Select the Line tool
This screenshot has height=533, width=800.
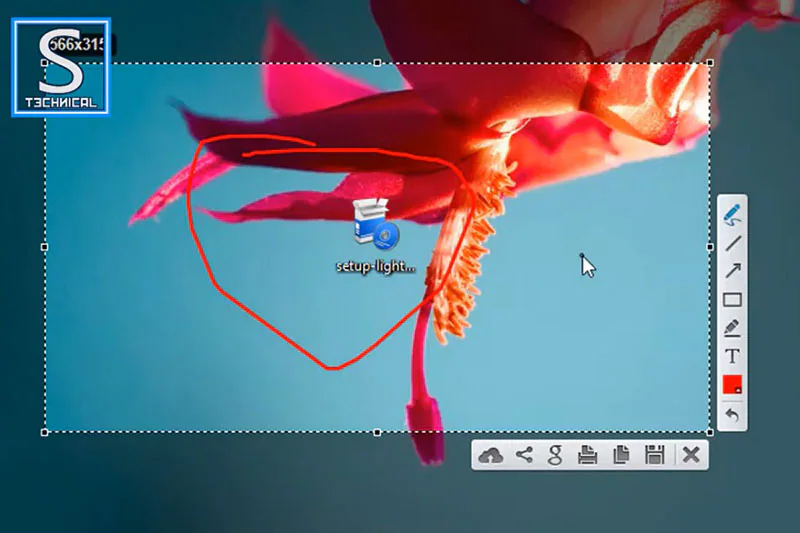pos(733,243)
